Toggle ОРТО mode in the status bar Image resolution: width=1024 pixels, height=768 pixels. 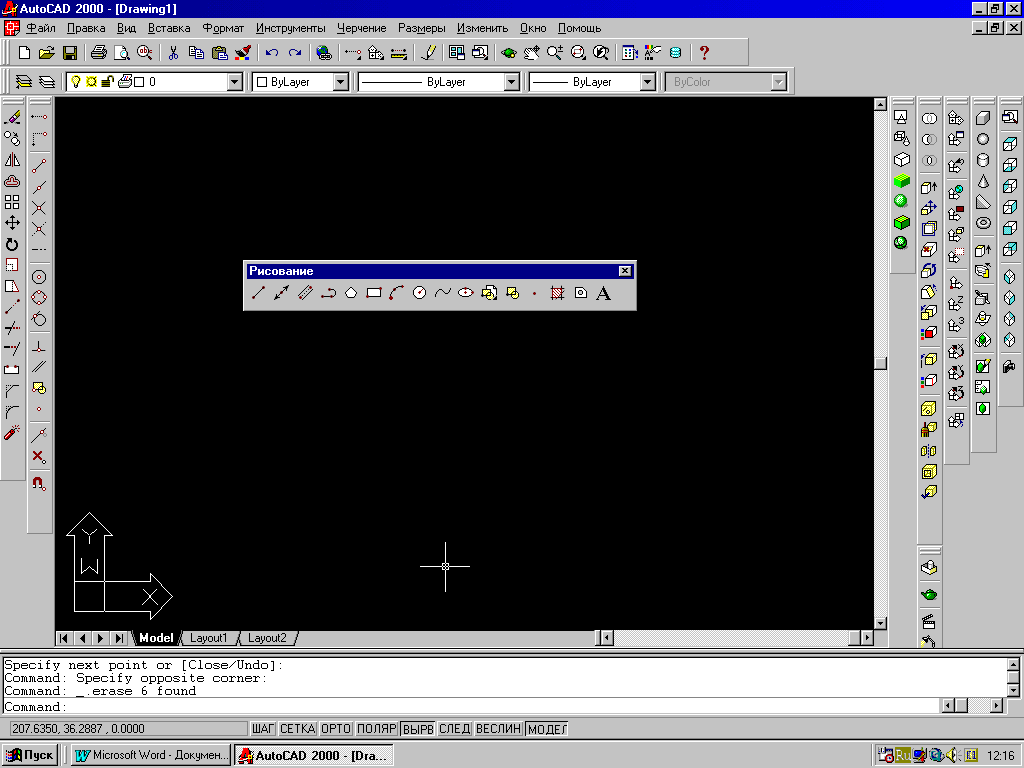click(x=336, y=728)
